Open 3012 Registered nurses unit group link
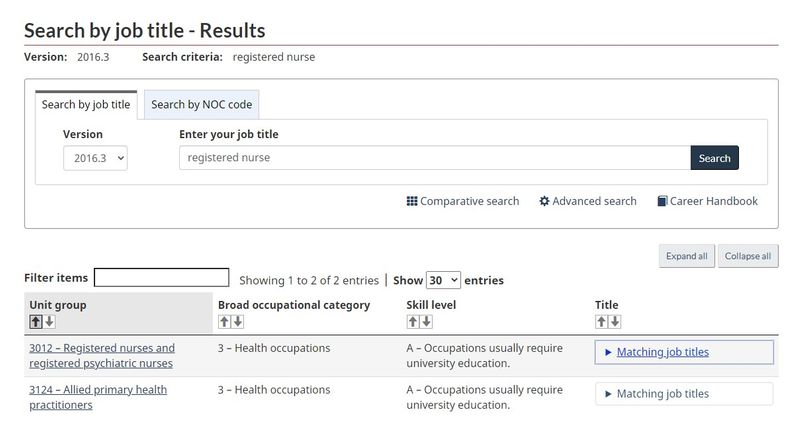800x429 pixels. 102,356
